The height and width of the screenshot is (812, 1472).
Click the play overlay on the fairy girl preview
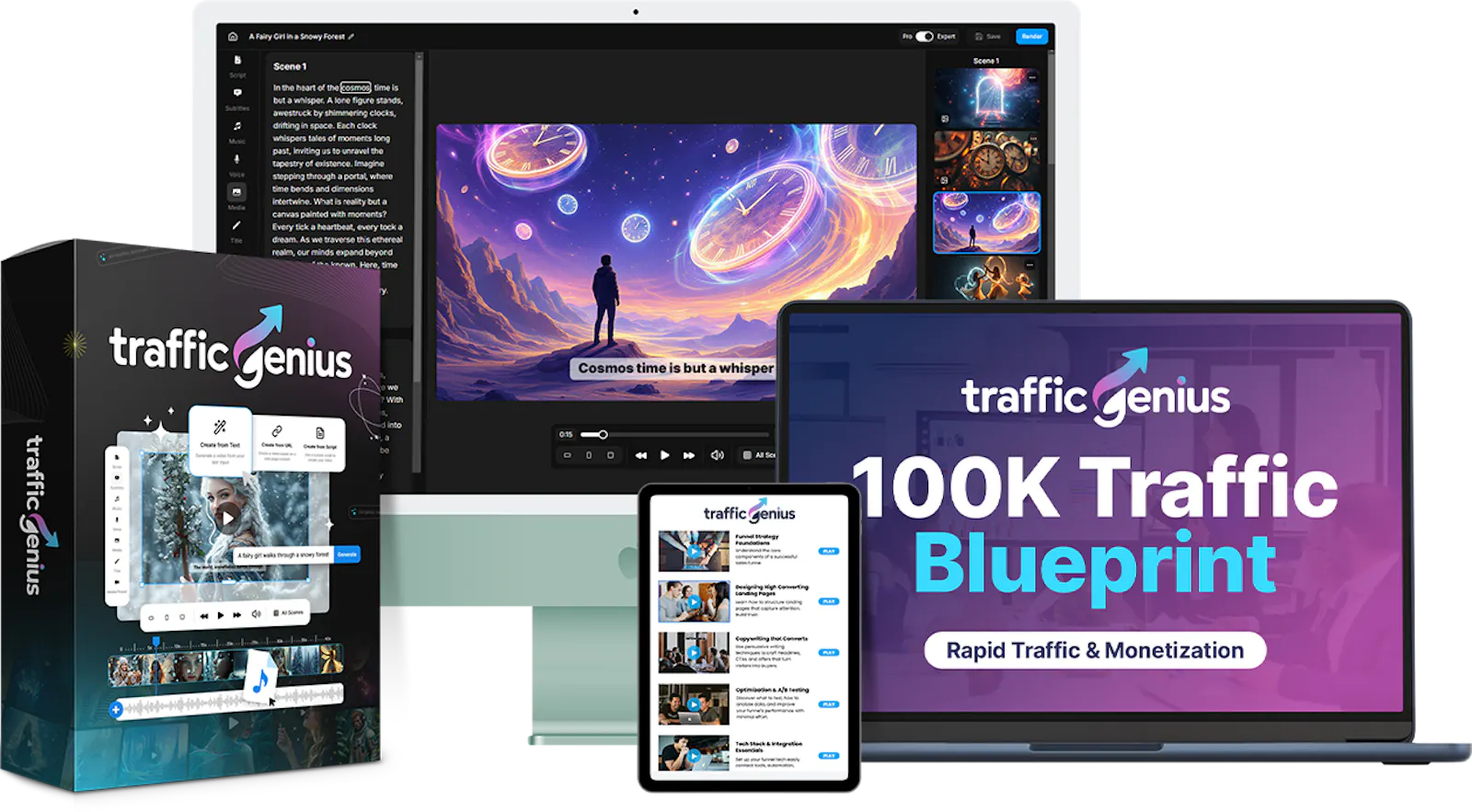coord(227,518)
